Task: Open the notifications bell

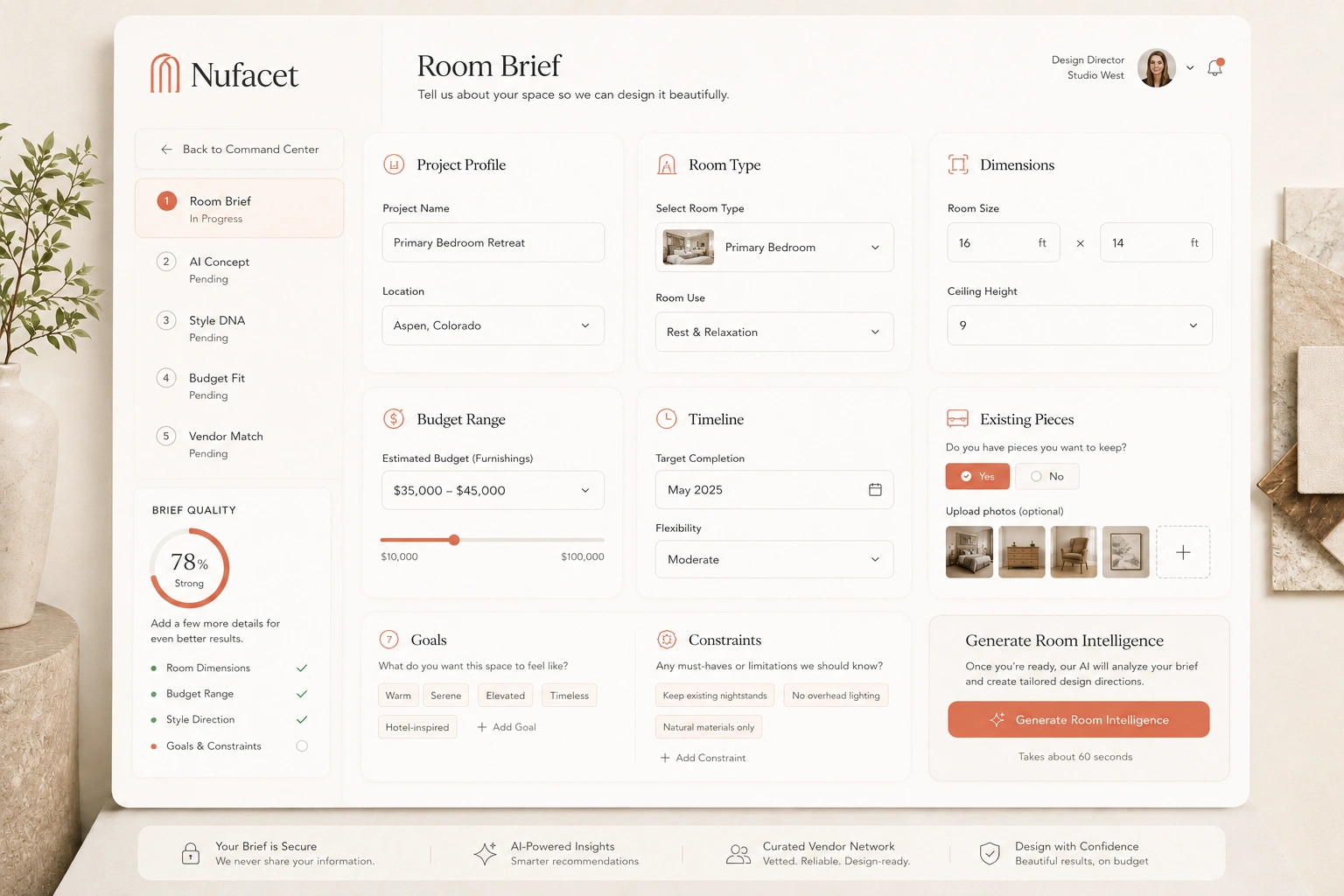Action: pos(1214,67)
